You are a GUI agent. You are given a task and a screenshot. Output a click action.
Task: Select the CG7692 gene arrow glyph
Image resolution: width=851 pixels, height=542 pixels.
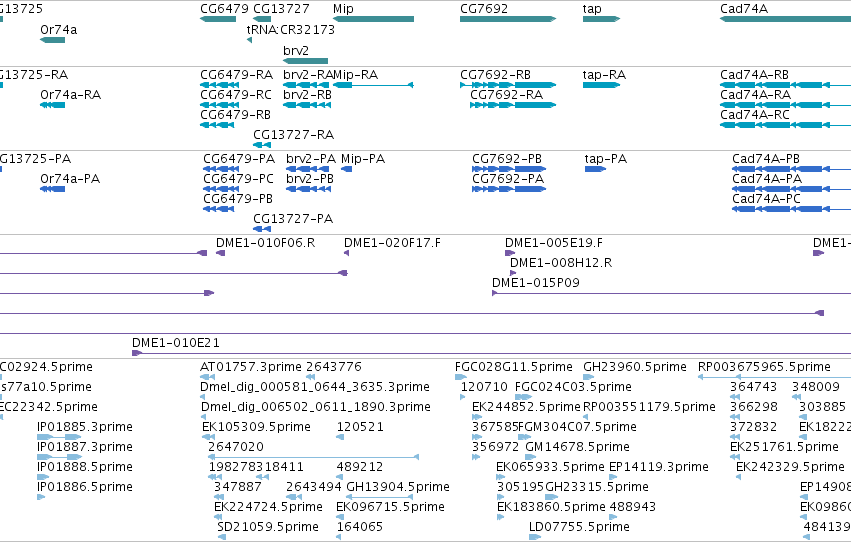point(508,19)
